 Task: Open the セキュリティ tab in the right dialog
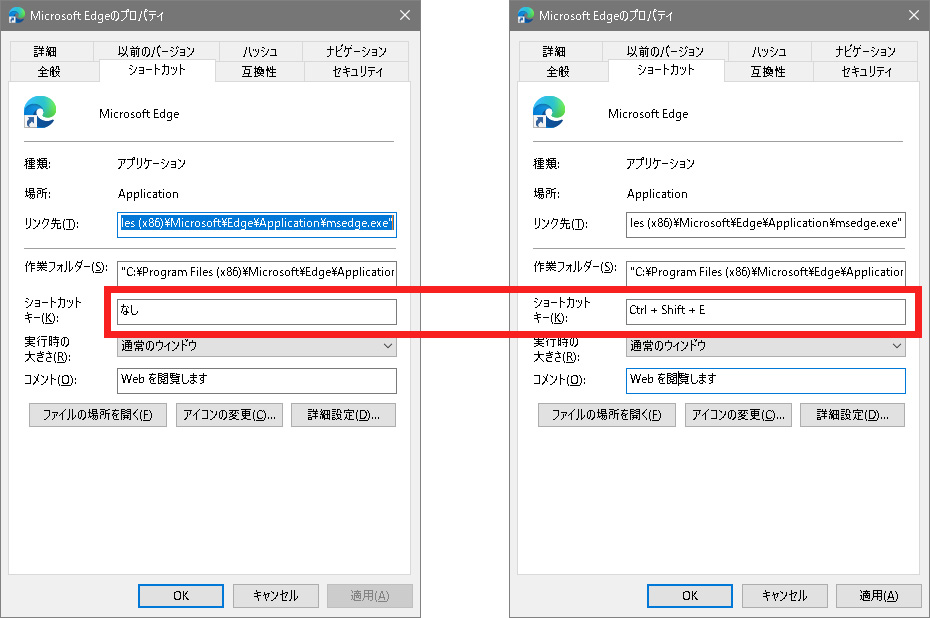pyautogui.click(x=865, y=72)
